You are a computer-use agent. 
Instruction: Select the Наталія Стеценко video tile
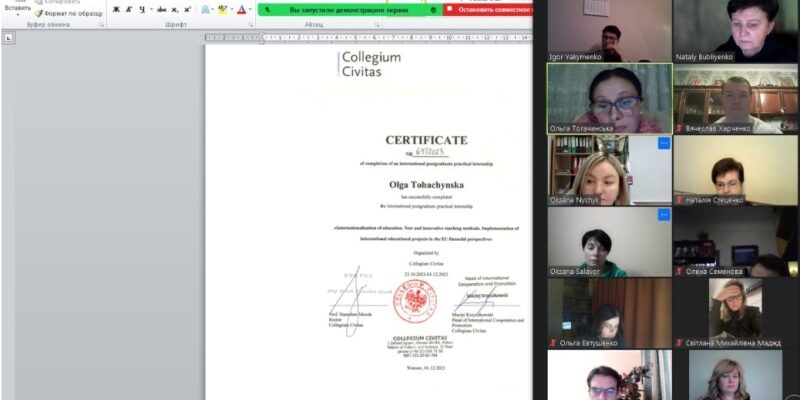(735, 170)
